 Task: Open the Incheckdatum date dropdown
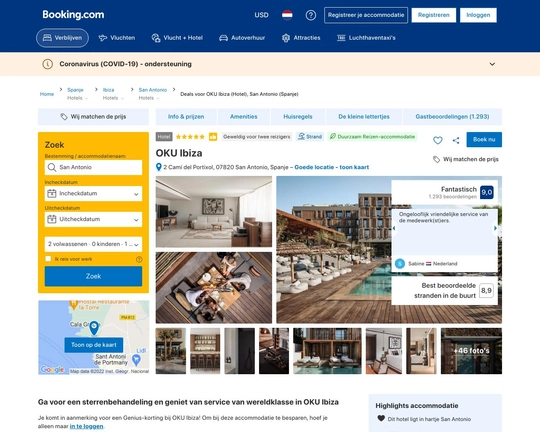(93, 194)
